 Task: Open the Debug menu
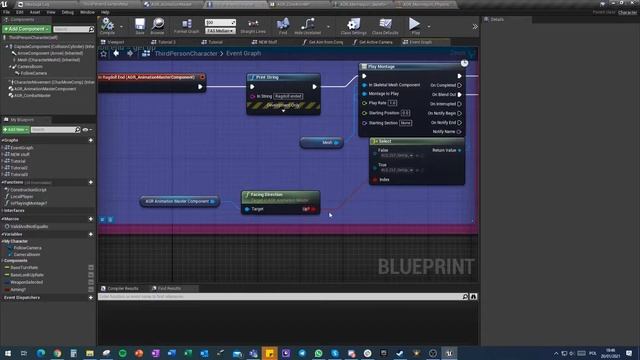pos(67,12)
